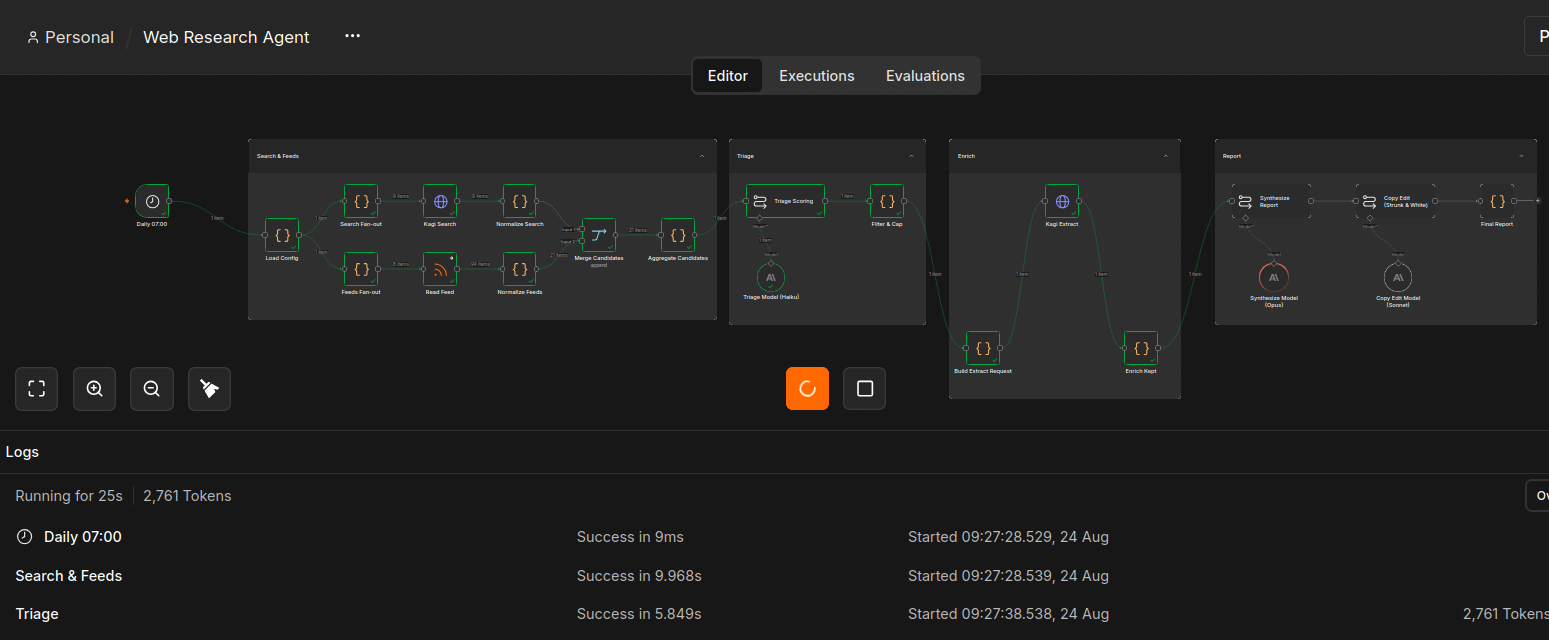Open the Normalize Feeds code node
The image size is (1549, 640).
[520, 269]
